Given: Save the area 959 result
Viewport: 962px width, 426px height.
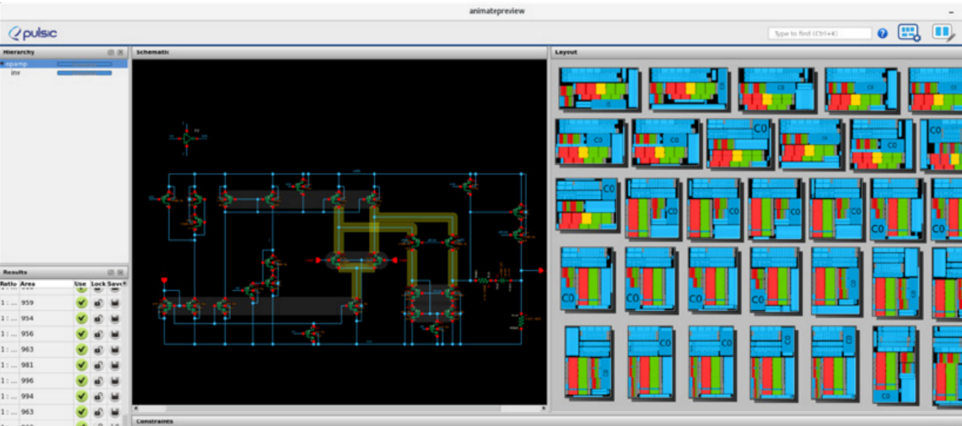Looking at the screenshot, I should click(x=114, y=303).
